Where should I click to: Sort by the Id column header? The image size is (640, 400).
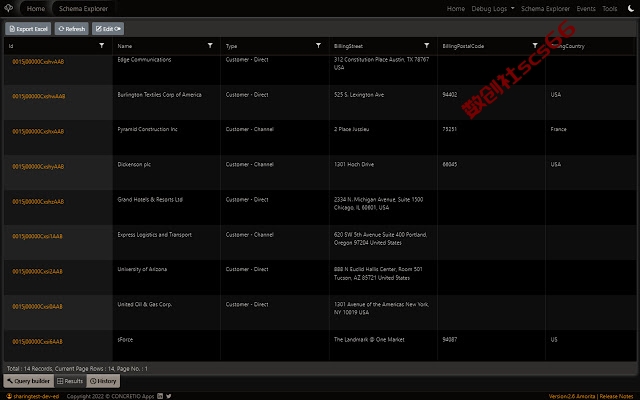pyautogui.click(x=11, y=46)
